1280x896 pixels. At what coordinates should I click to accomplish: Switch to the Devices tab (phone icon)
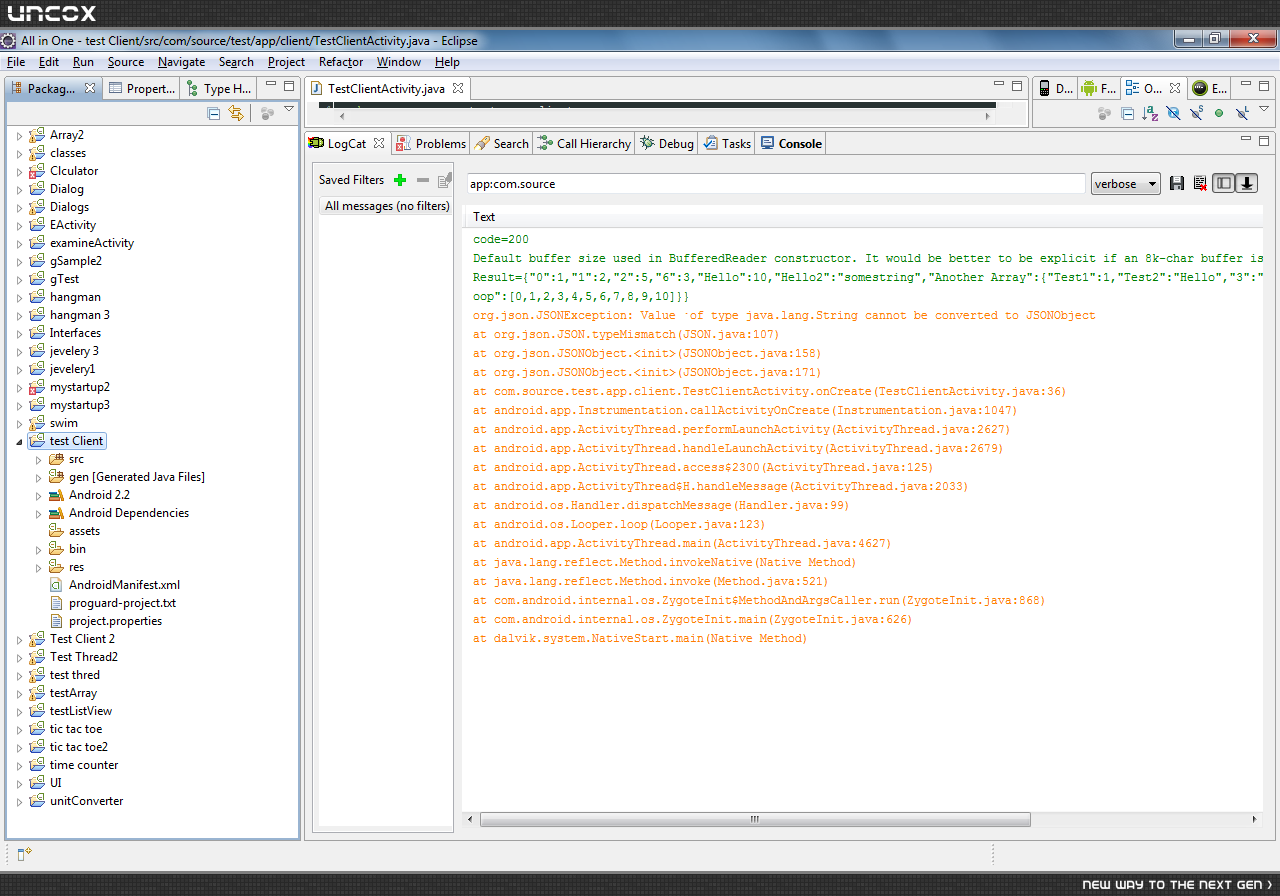[1054, 88]
